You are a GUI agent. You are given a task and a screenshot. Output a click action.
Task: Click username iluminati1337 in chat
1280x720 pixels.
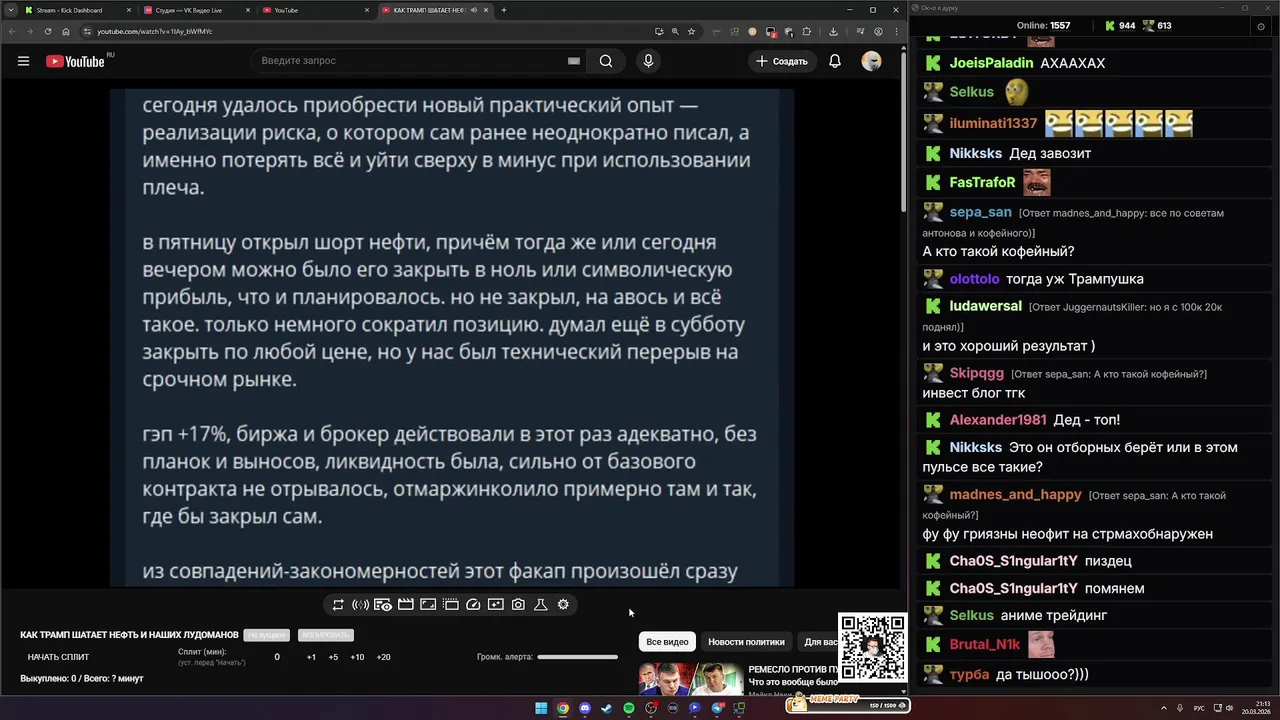click(993, 124)
